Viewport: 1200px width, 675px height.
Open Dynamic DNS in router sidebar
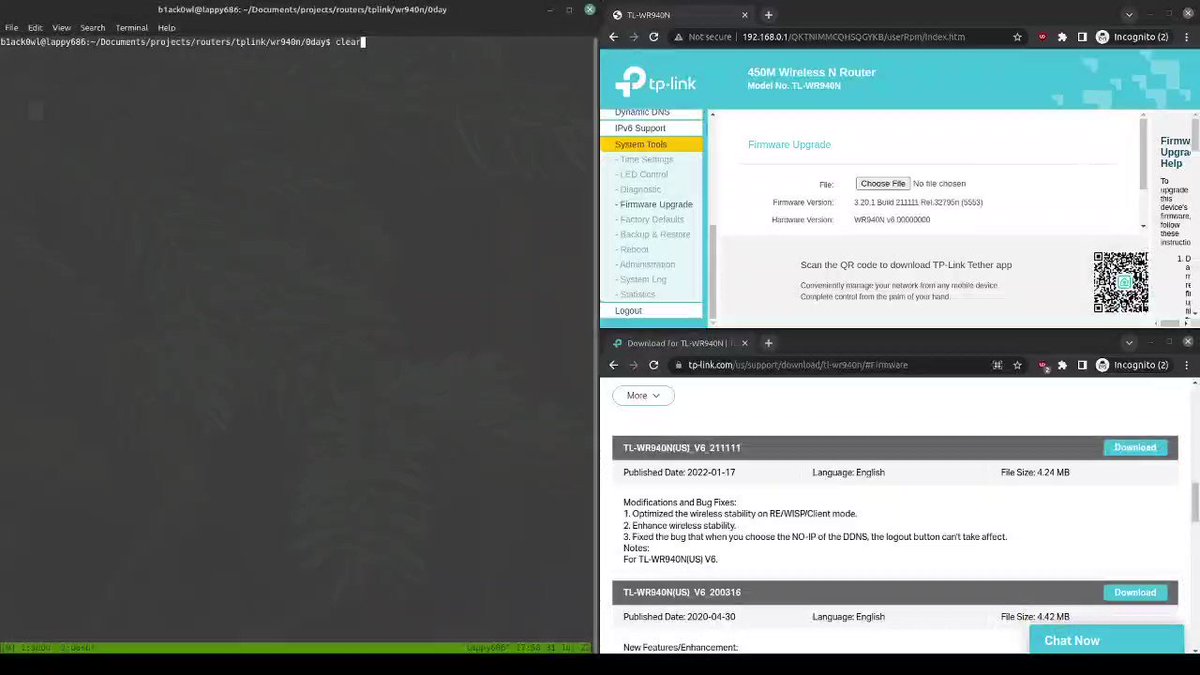coord(651,113)
